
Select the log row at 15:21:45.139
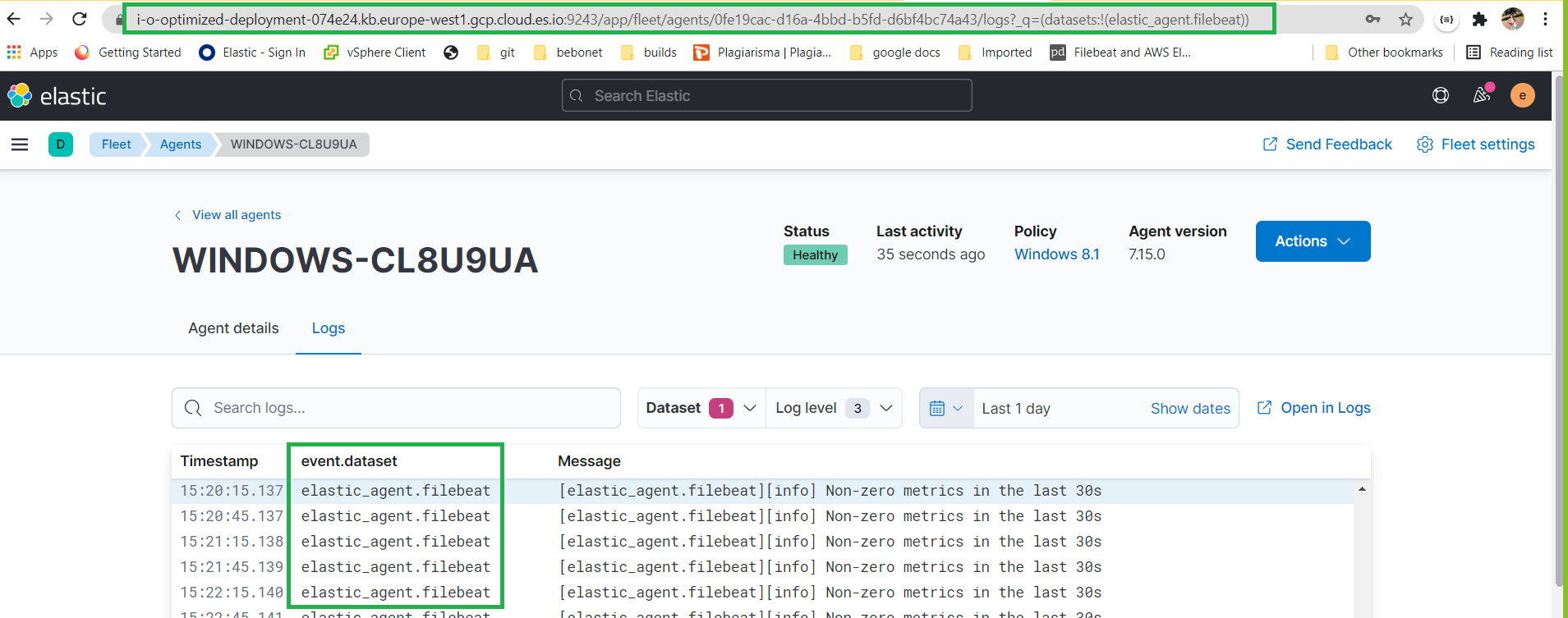tap(762, 567)
